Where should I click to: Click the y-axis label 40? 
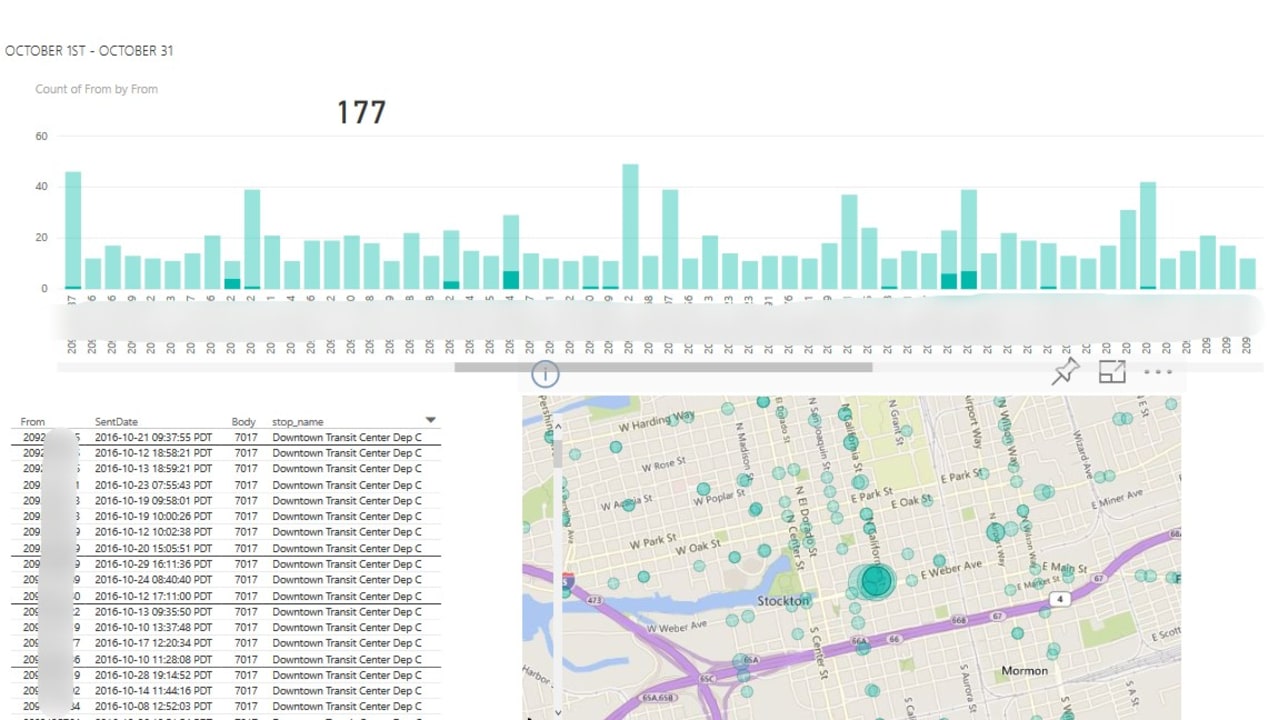pos(41,187)
